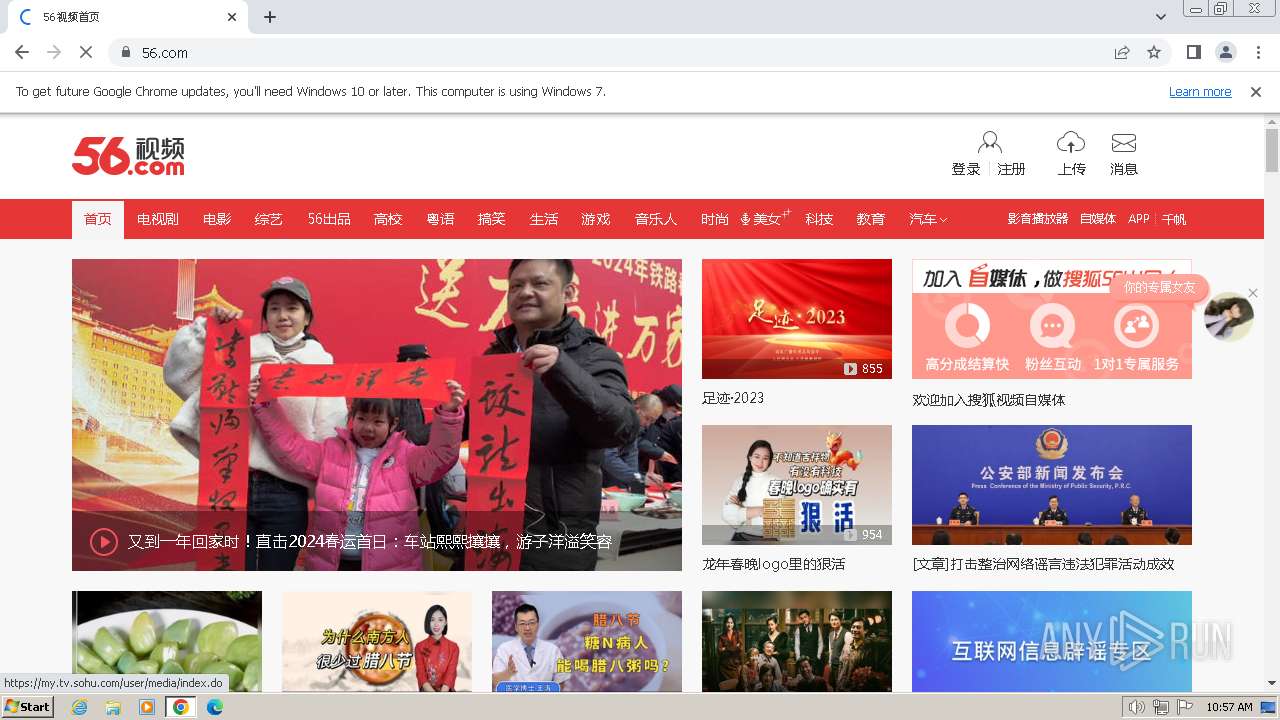Viewport: 1280px width, 720px height.
Task: Click the volume speaker tray icon
Action: tap(1136, 707)
